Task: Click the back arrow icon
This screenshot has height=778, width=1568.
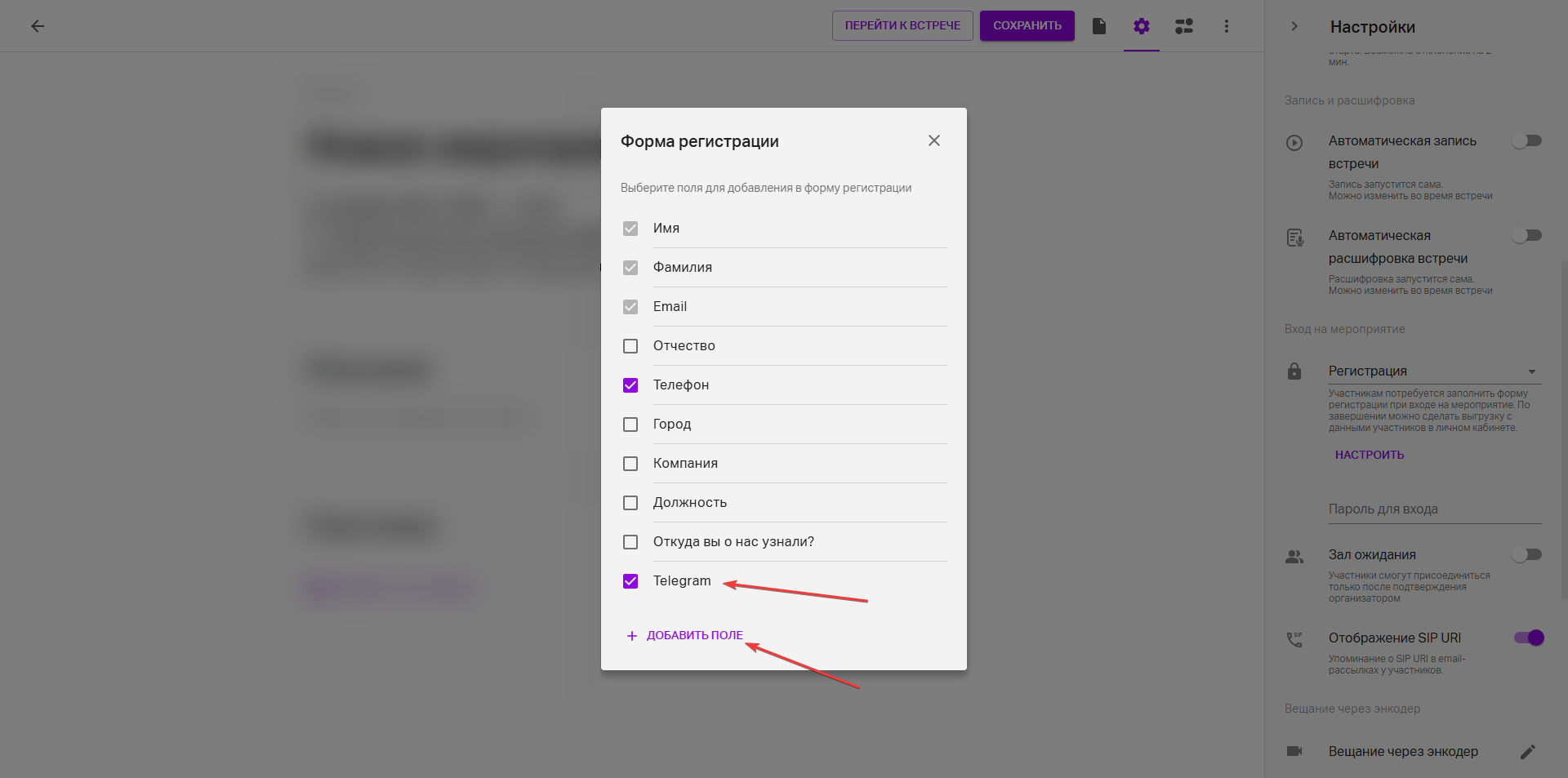Action: pos(38,26)
